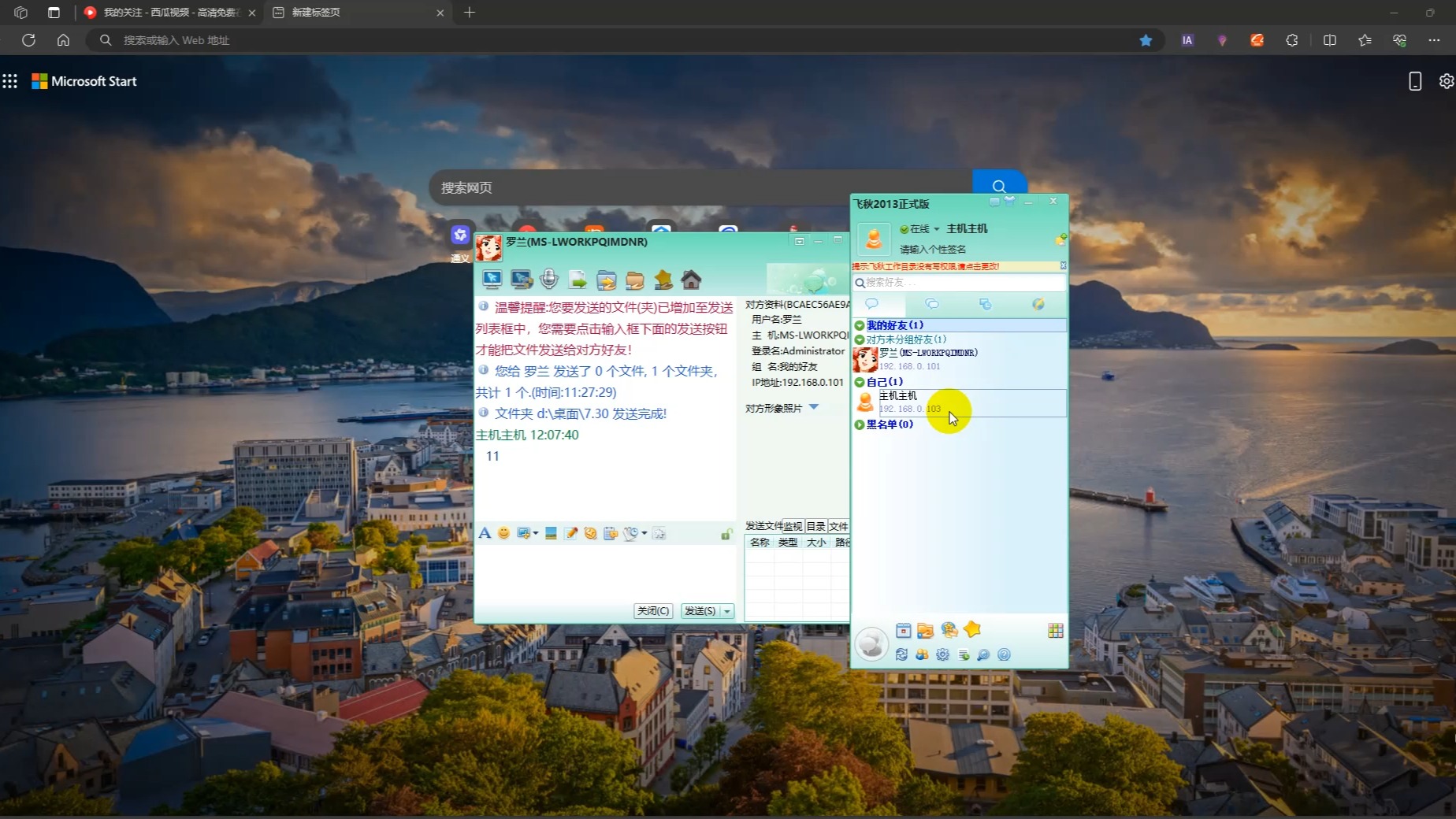Screen dimensions: 1456x819
Task: Send a file with the green arrow document icon
Action: tap(578, 280)
